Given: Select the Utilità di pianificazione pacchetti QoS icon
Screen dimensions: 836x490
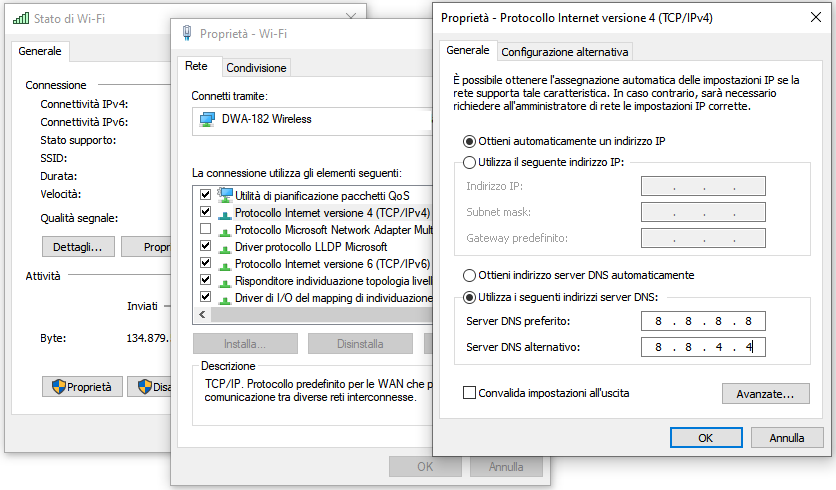Looking at the screenshot, I should point(225,195).
